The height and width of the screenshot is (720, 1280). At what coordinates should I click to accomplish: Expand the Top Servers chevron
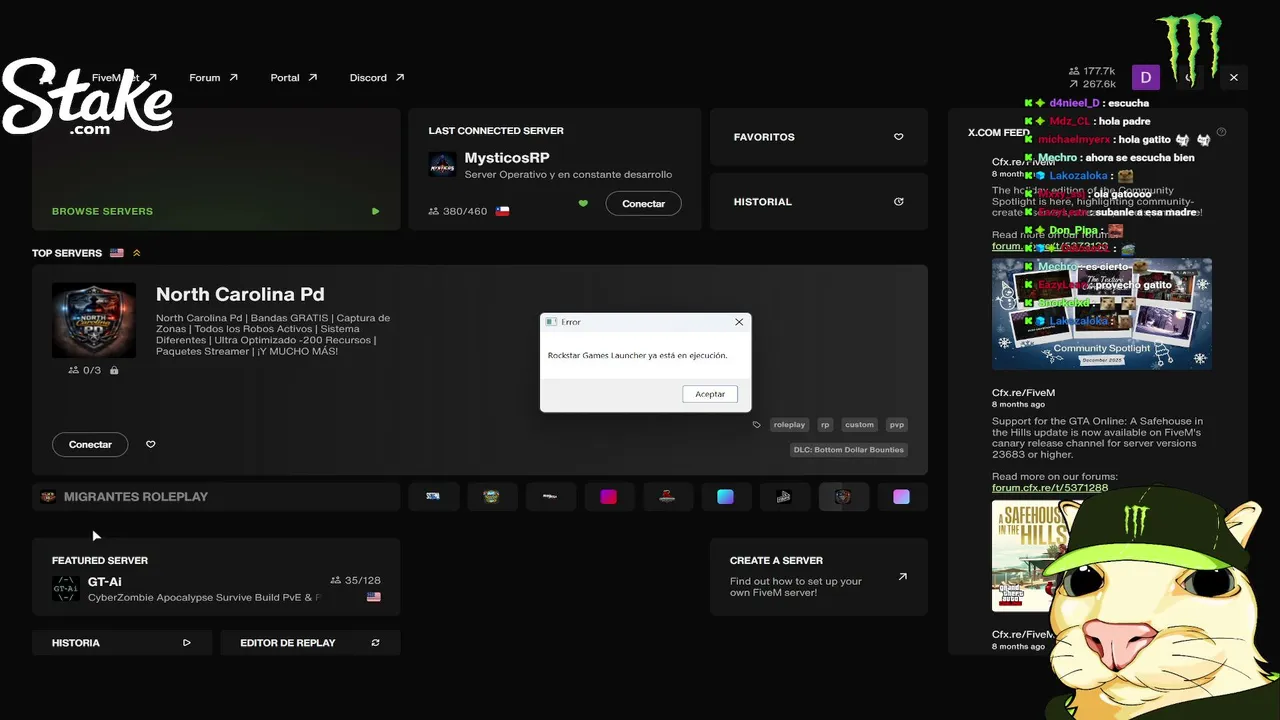[137, 253]
